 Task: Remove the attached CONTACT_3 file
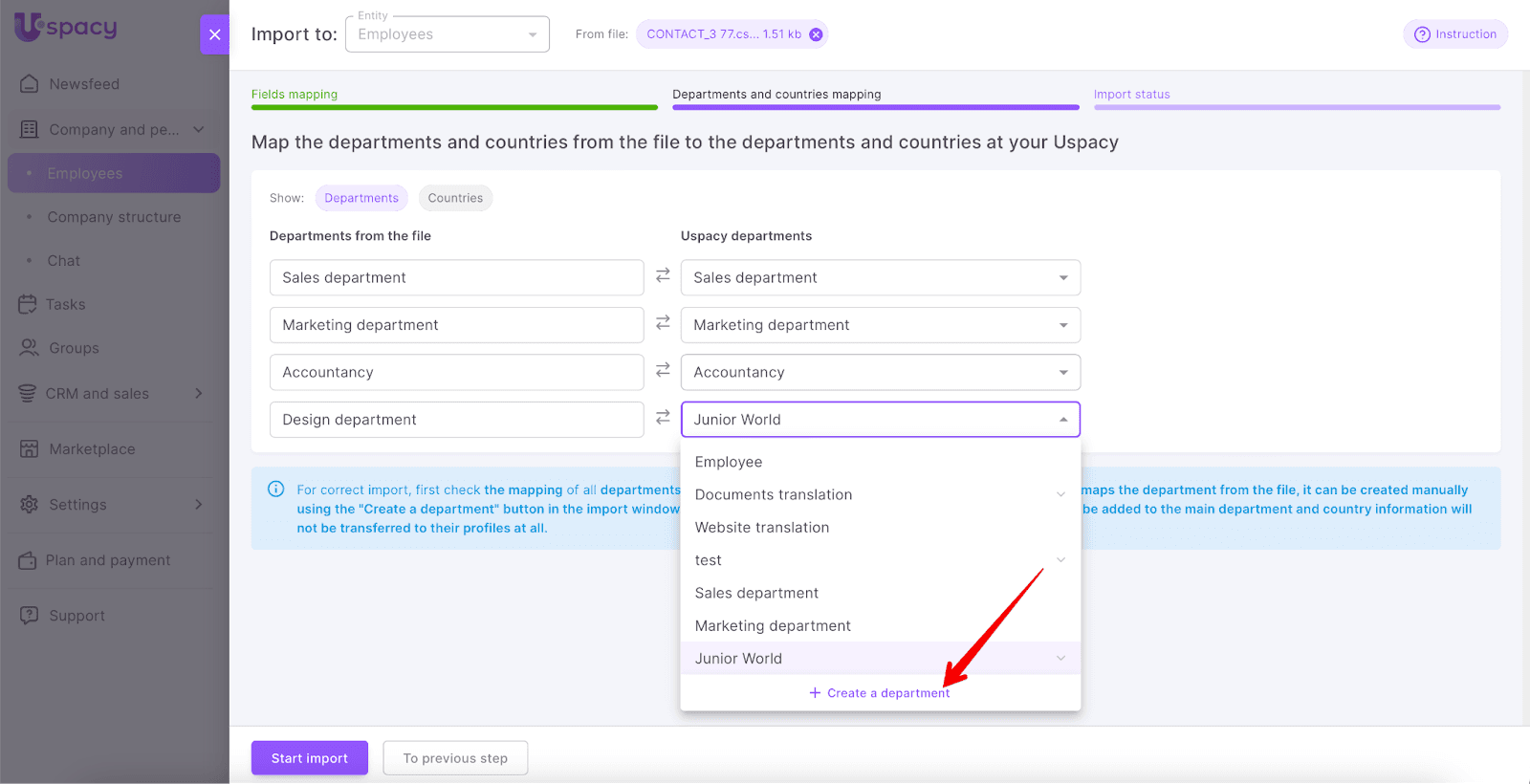816,34
